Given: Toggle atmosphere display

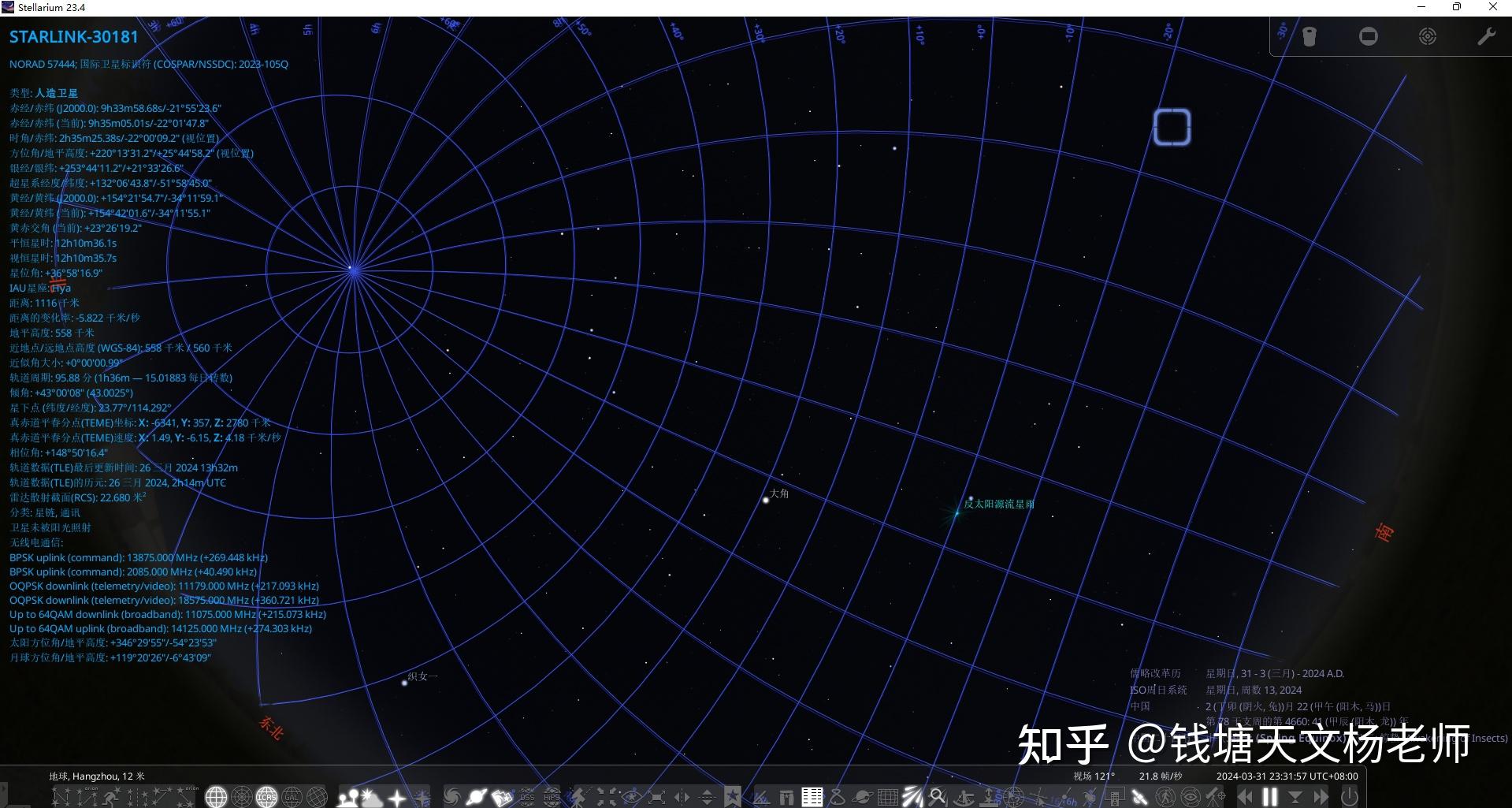Looking at the screenshot, I should 370,796.
